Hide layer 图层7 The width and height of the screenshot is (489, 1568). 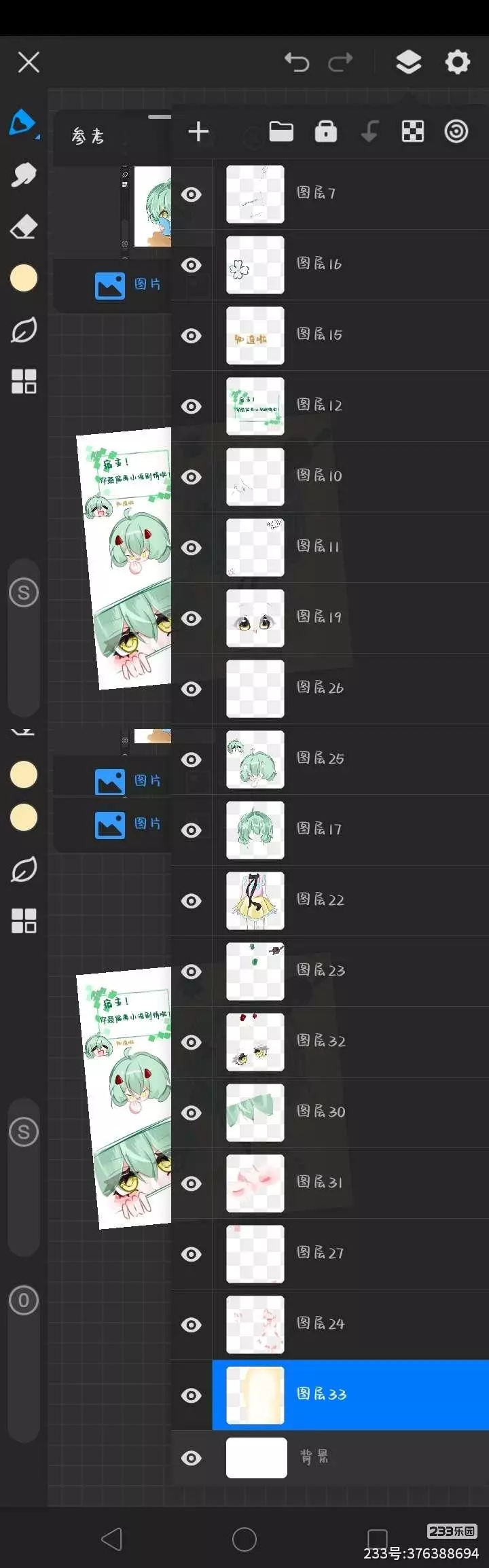pos(192,195)
